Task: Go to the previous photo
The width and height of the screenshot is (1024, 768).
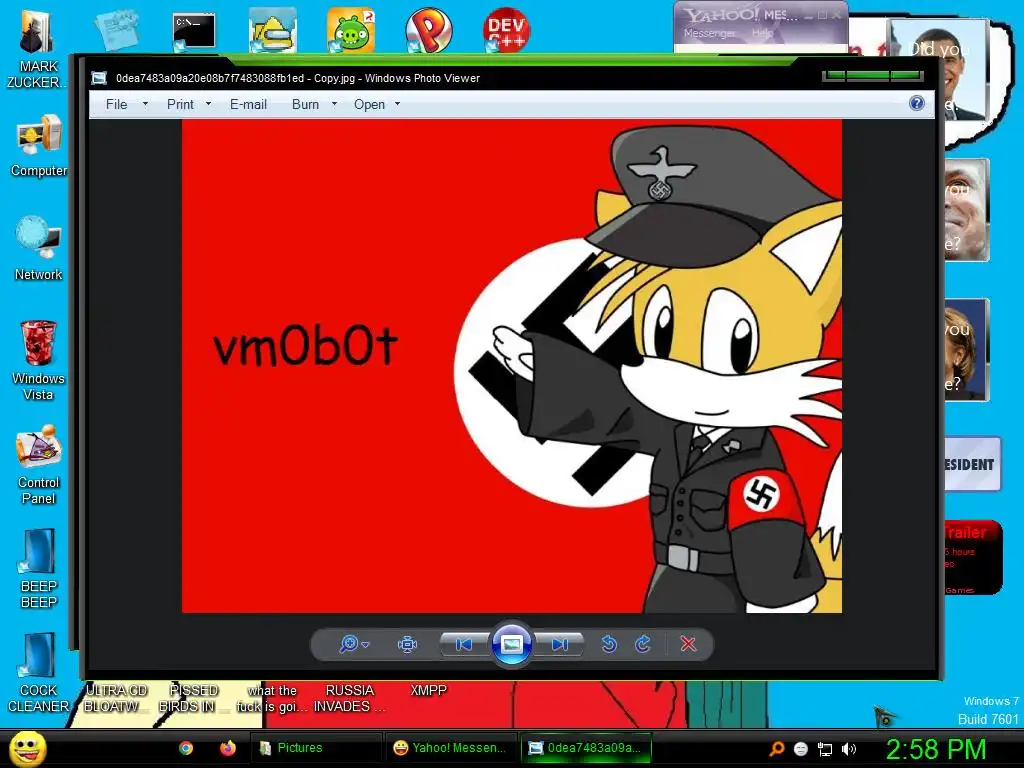Action: click(x=464, y=645)
